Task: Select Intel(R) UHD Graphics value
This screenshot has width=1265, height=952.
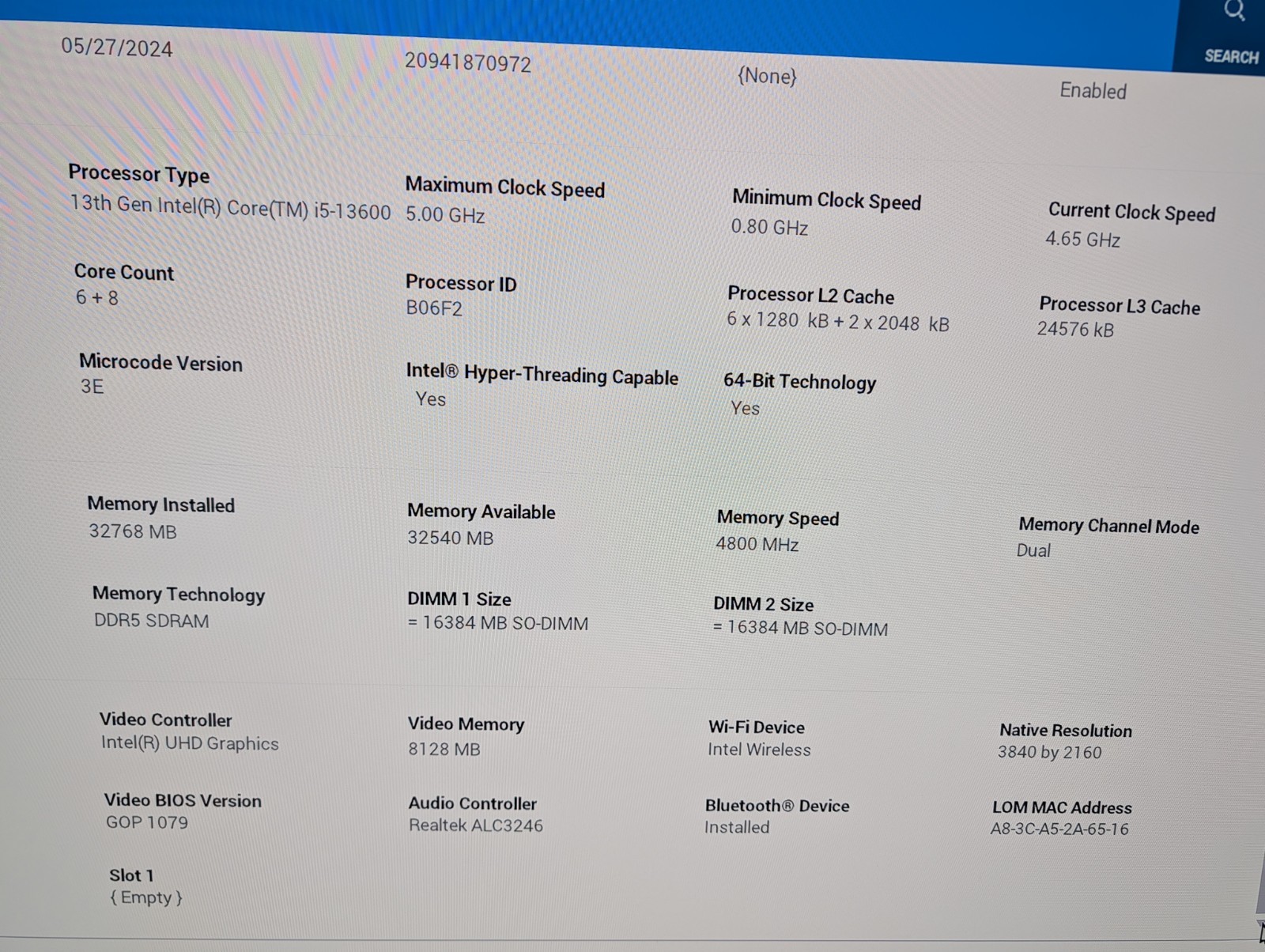Action: [x=190, y=743]
